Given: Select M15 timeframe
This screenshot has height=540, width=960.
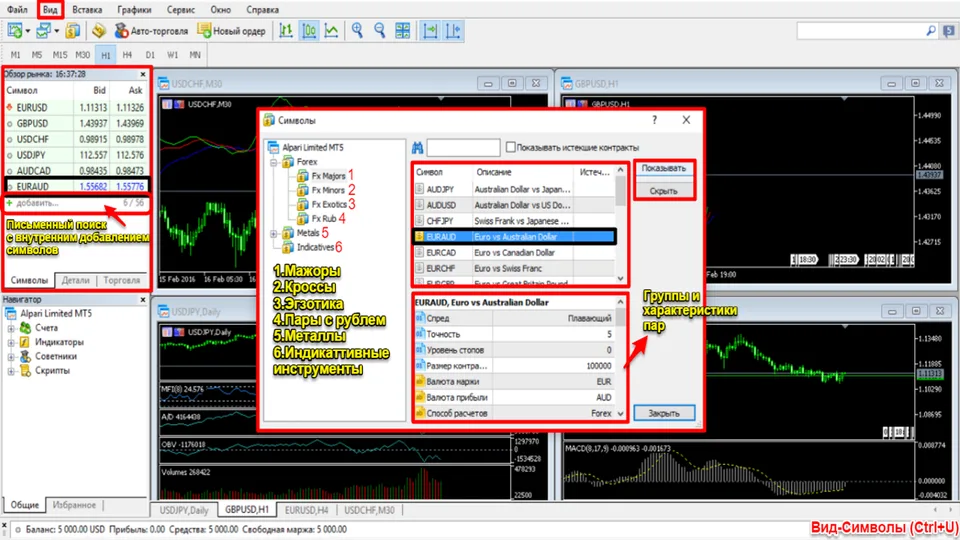Looking at the screenshot, I should click(x=59, y=55).
